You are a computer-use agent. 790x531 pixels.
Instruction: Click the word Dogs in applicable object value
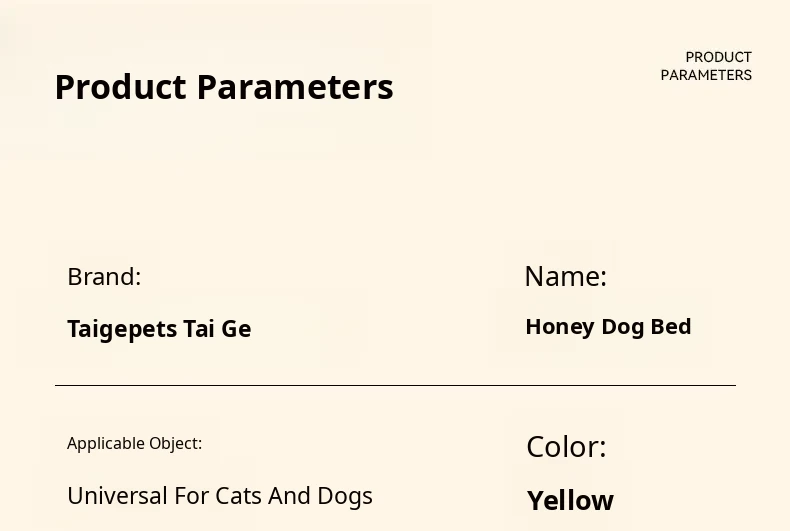344,496
